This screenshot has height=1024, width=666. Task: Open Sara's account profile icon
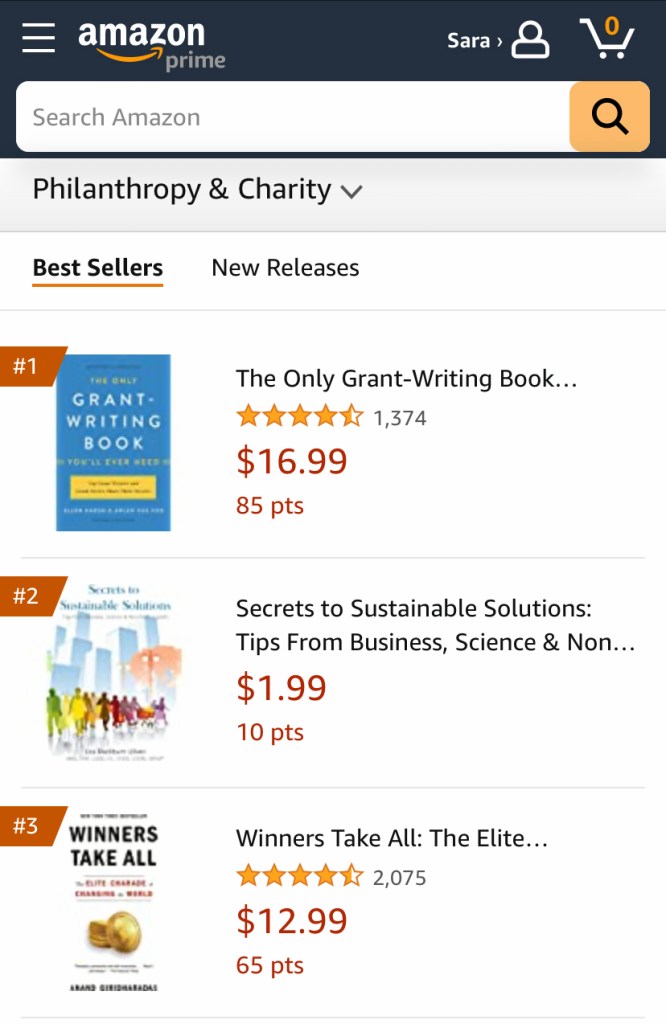point(529,40)
